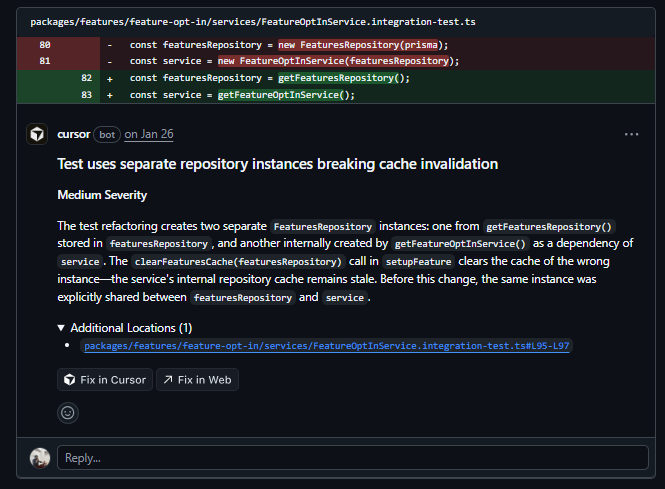This screenshot has height=489, width=665.
Task: Click the inline code 'getFeatureOptInService()' in comment
Action: (x=460, y=244)
